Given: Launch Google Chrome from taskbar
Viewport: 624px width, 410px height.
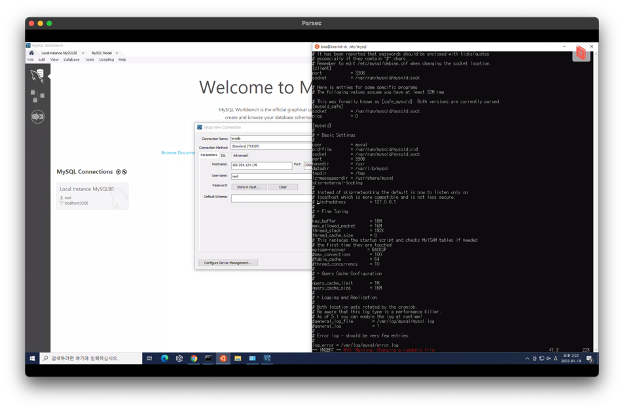Looking at the screenshot, I should pos(194,358).
